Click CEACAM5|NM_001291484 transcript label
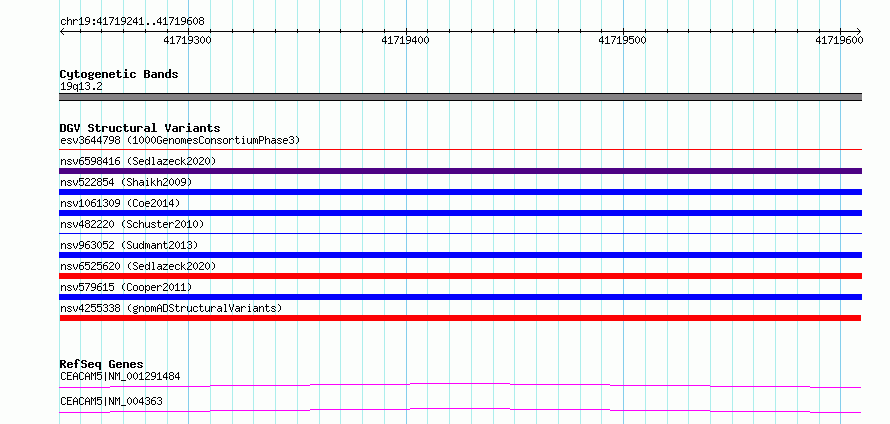The image size is (890, 424). coord(120,376)
